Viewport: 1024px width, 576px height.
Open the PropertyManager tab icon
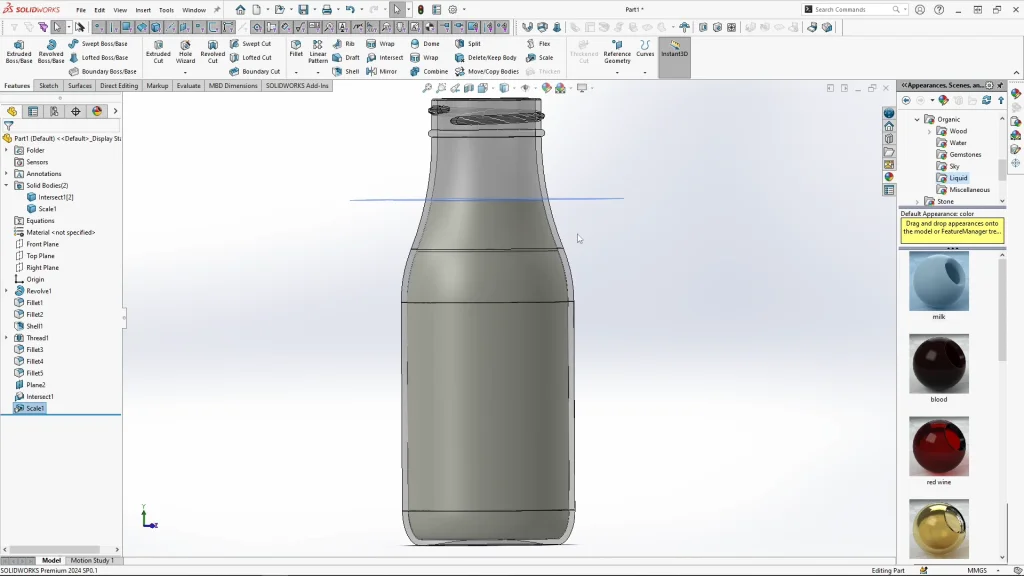33,112
